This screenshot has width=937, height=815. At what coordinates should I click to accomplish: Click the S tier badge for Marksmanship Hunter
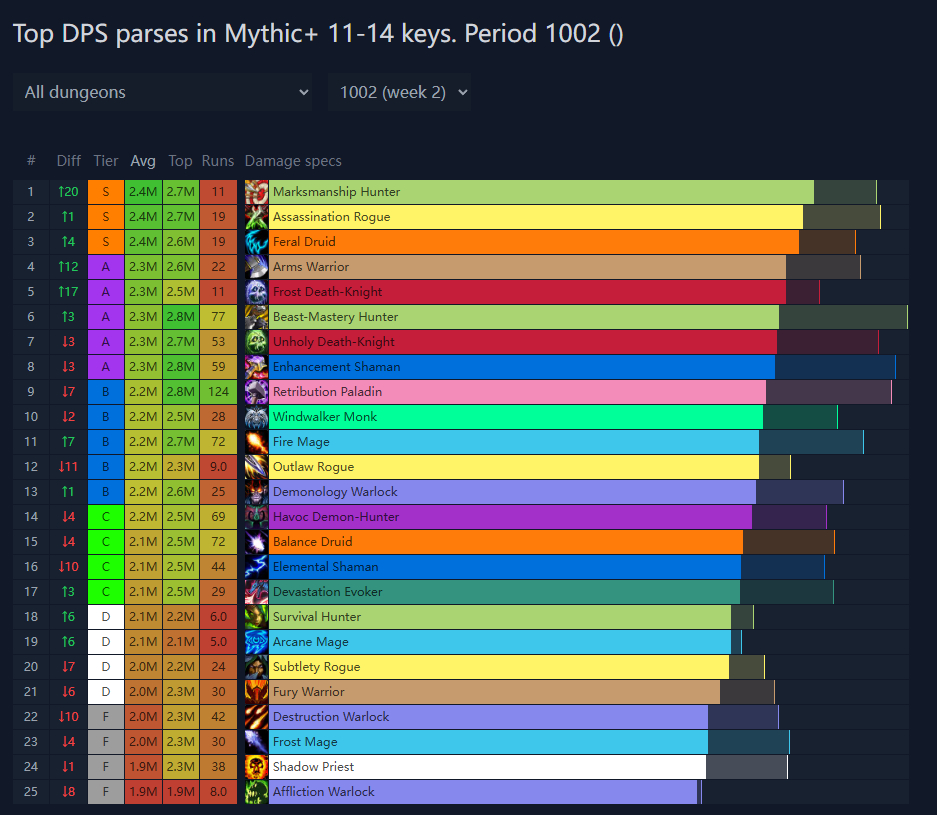[x=106, y=192]
